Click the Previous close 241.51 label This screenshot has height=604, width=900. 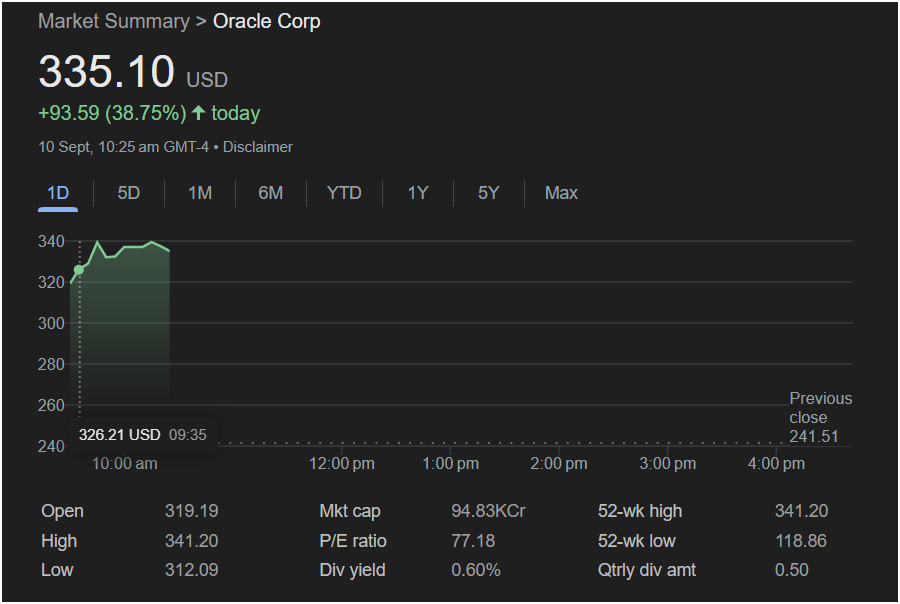tap(820, 417)
